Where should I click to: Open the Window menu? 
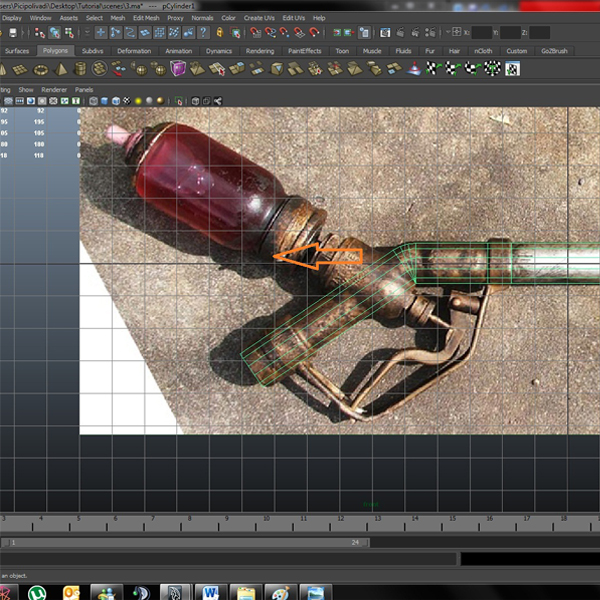[x=40, y=18]
